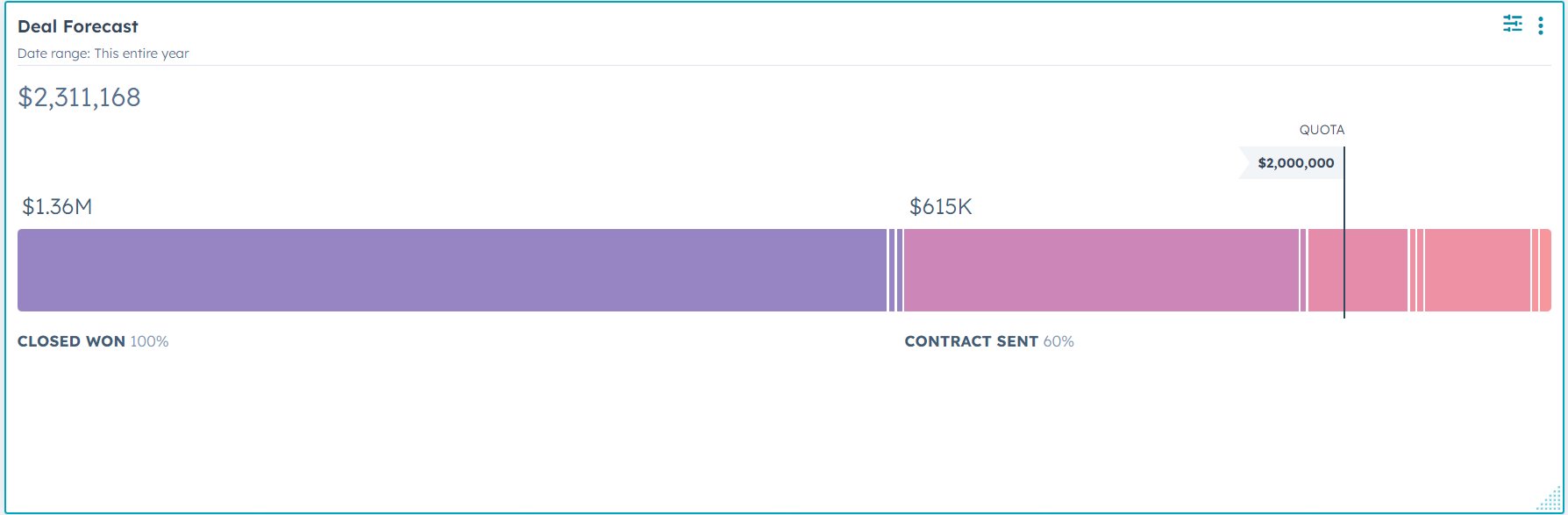Click the 60% probability beside Contract Sent
The image size is (1568, 515).
1058,341
